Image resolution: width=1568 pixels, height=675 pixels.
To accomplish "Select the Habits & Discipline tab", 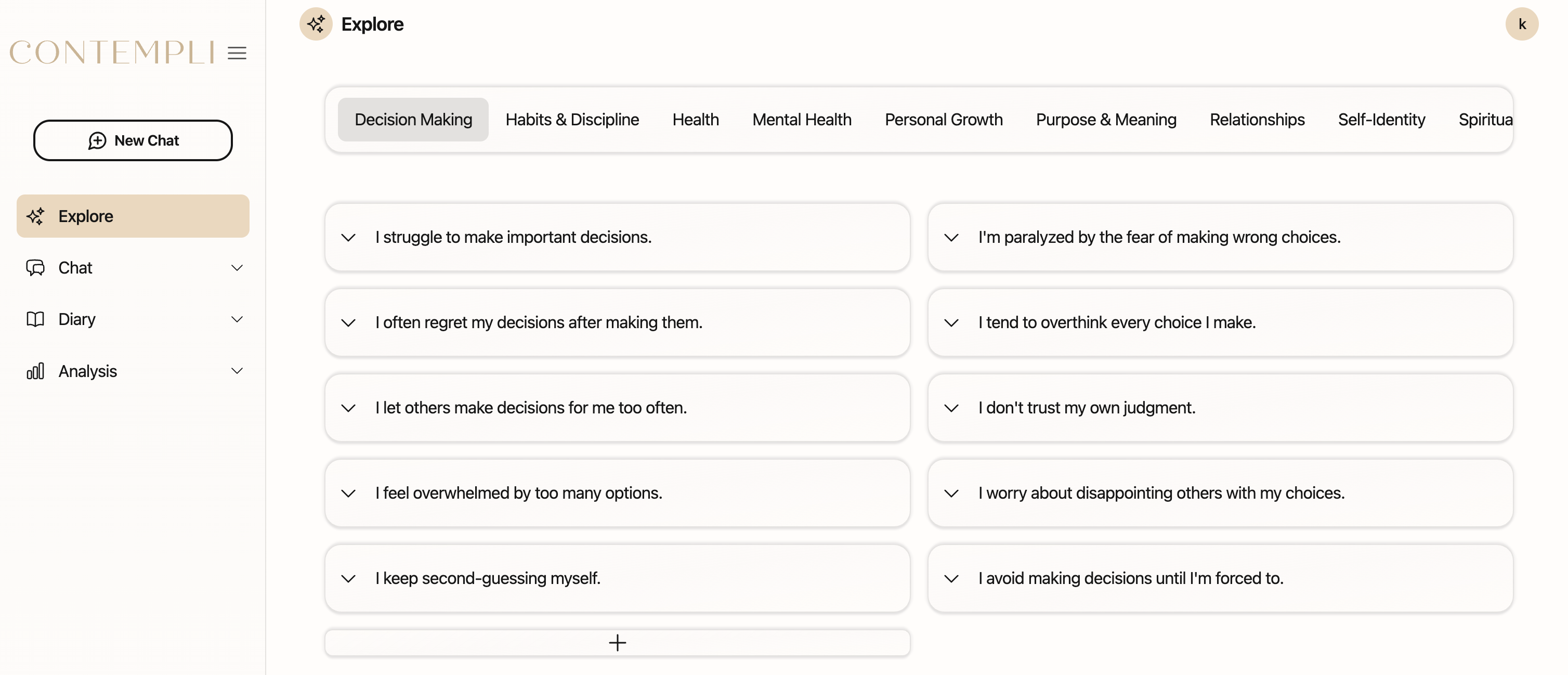I will 571,119.
